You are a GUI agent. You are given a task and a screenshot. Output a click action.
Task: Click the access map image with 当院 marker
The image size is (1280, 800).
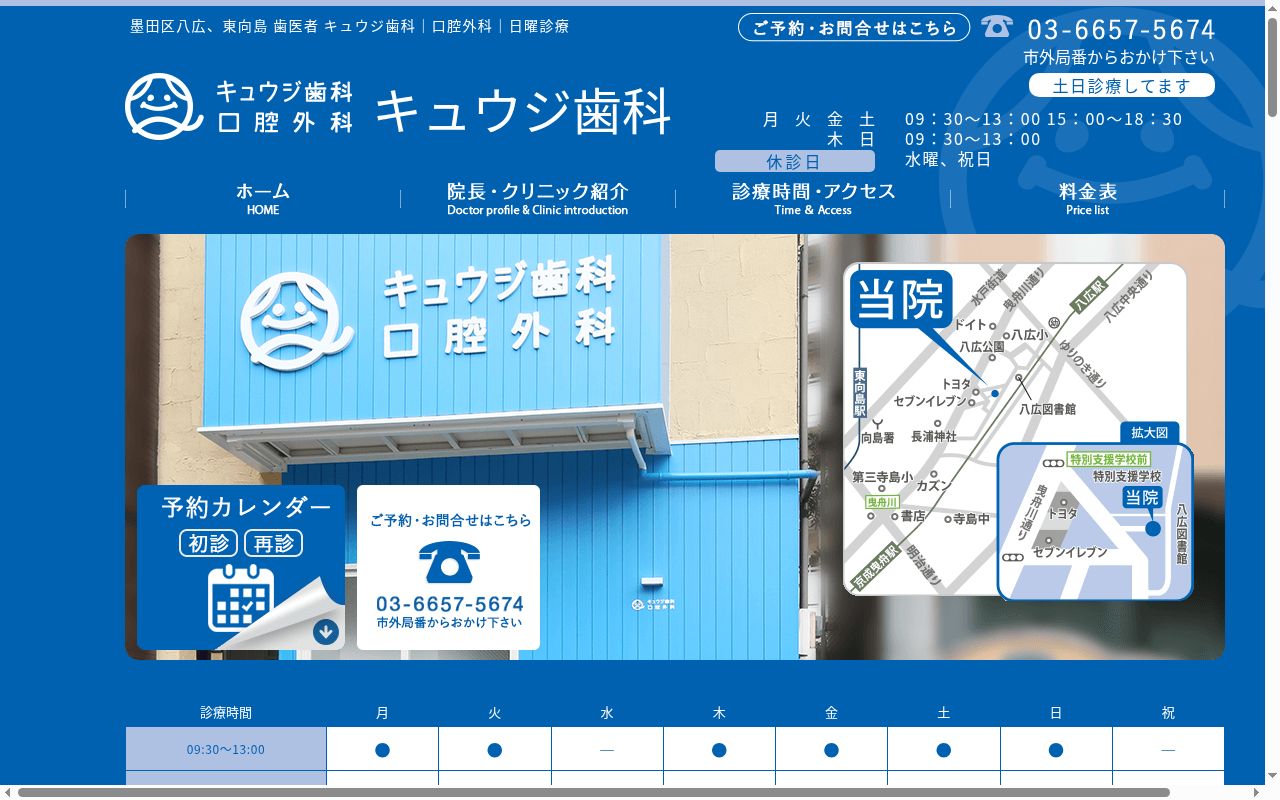(x=1018, y=431)
